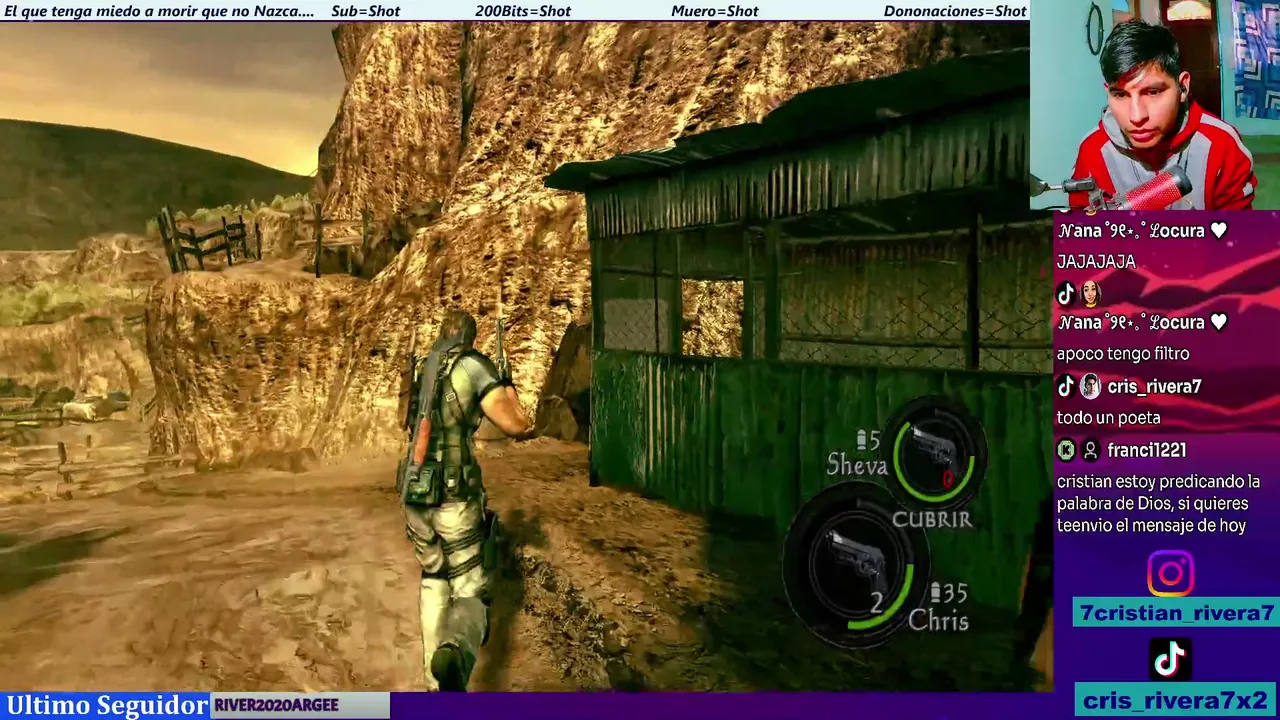1280x720 pixels.
Task: Click avatar icon above 'apoco tengo filtro'
Action: (x=1090, y=293)
